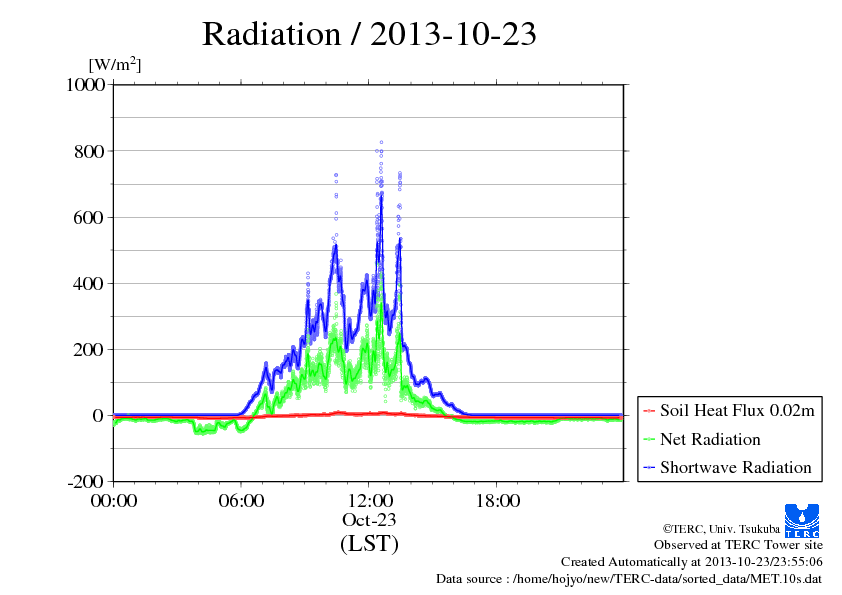Click the x-axis label '00:00'
The image size is (842, 595).
[x=114, y=500]
